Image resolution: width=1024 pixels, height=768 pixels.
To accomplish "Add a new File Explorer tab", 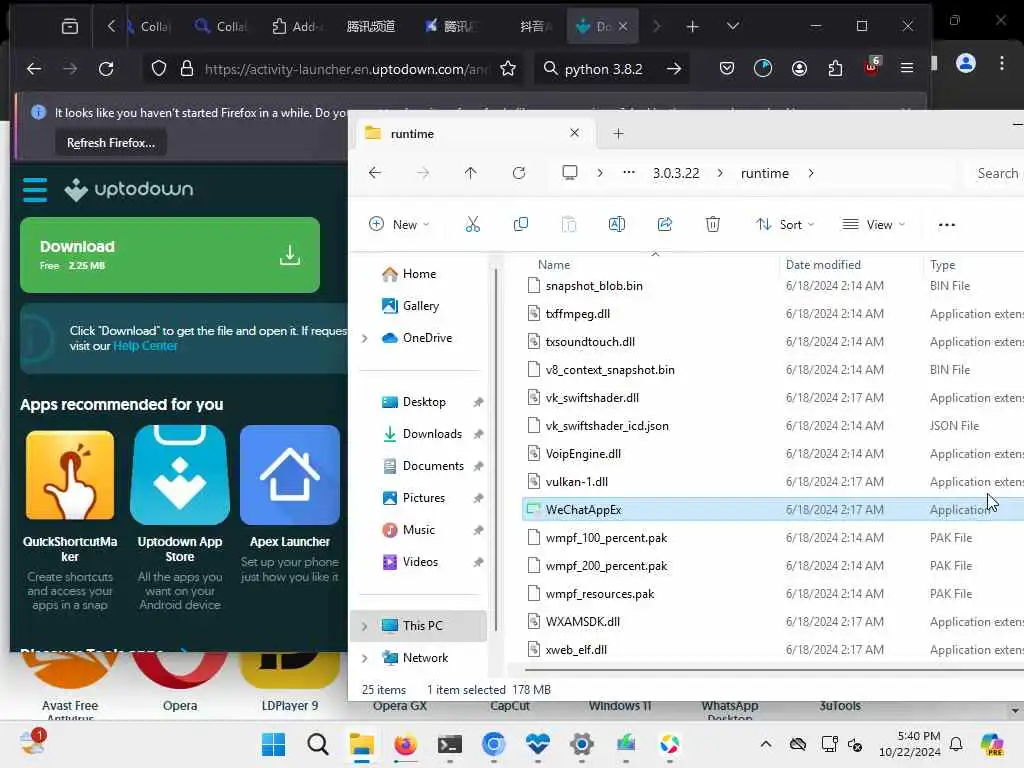I will coord(618,134).
